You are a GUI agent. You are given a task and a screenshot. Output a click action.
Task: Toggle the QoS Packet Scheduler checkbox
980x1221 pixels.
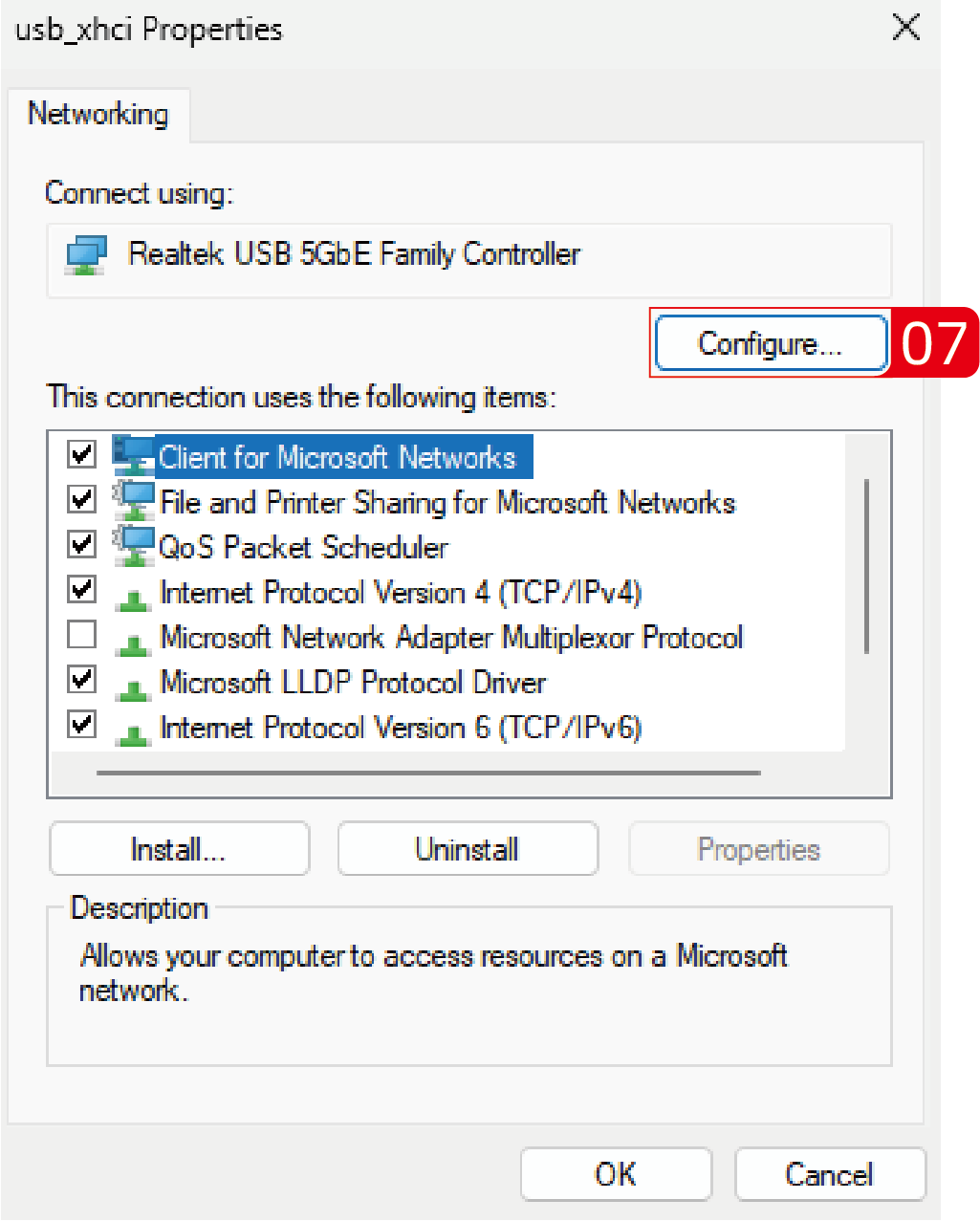click(82, 544)
